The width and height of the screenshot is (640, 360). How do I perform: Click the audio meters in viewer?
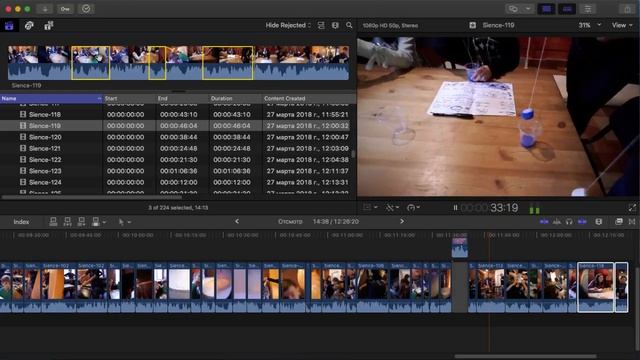pyautogui.click(x=534, y=208)
